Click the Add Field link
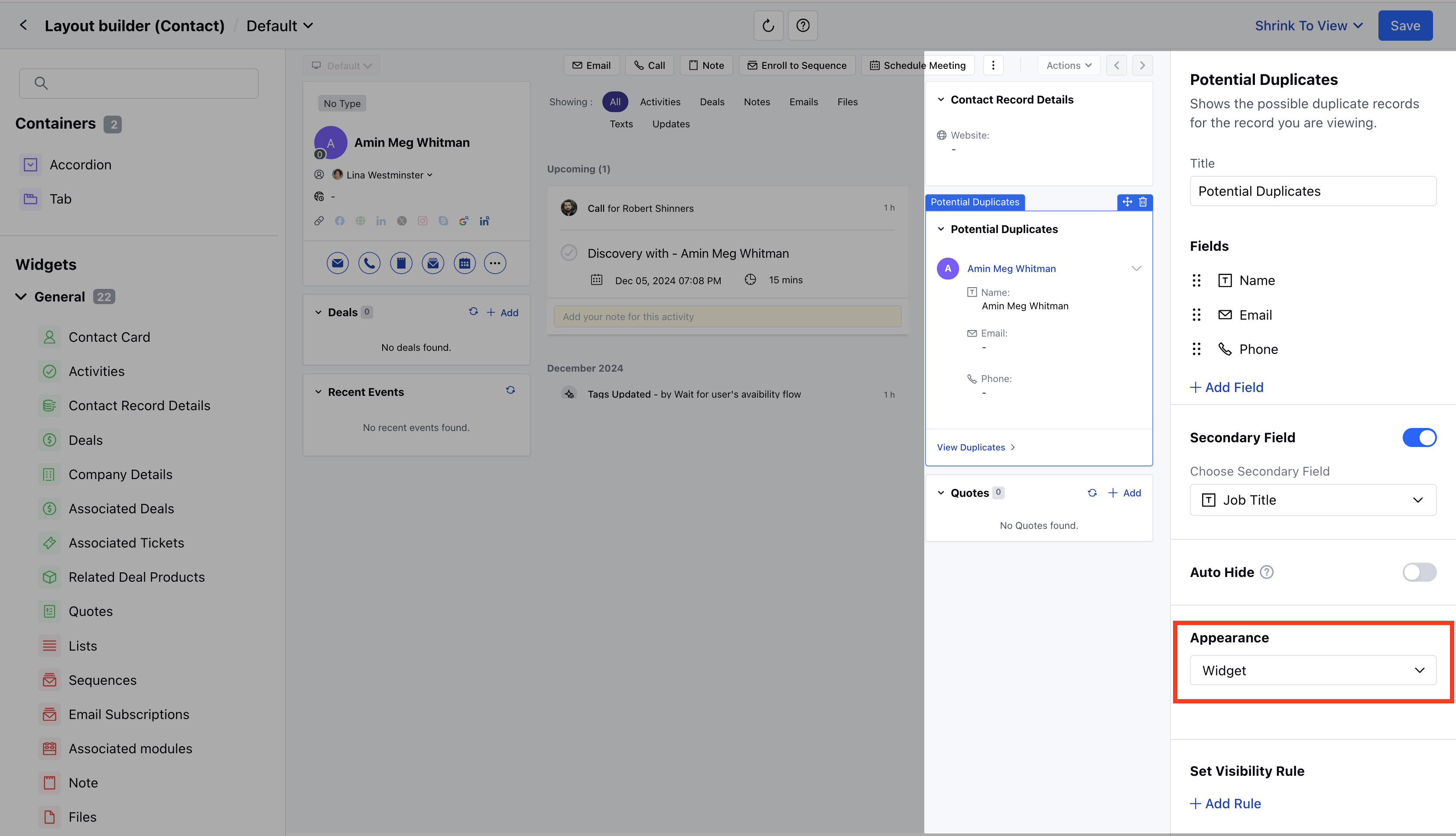 coord(1226,387)
